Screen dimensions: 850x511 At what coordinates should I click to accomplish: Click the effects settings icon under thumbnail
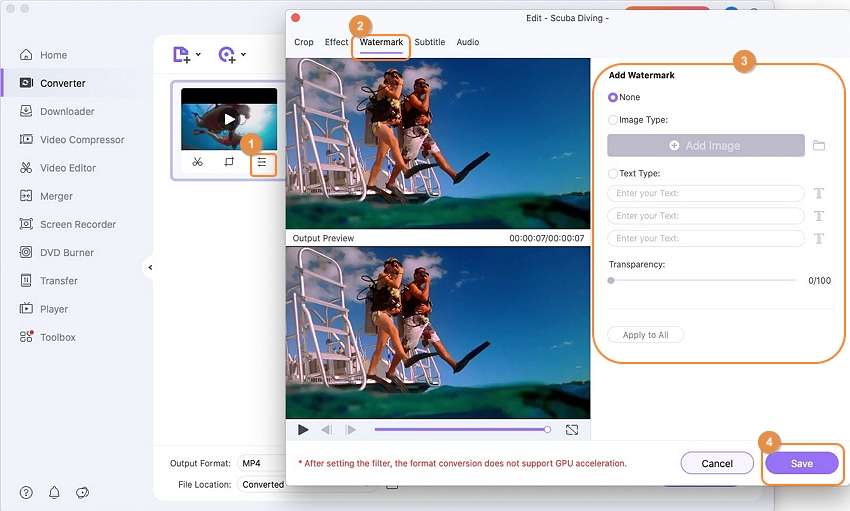coord(262,162)
